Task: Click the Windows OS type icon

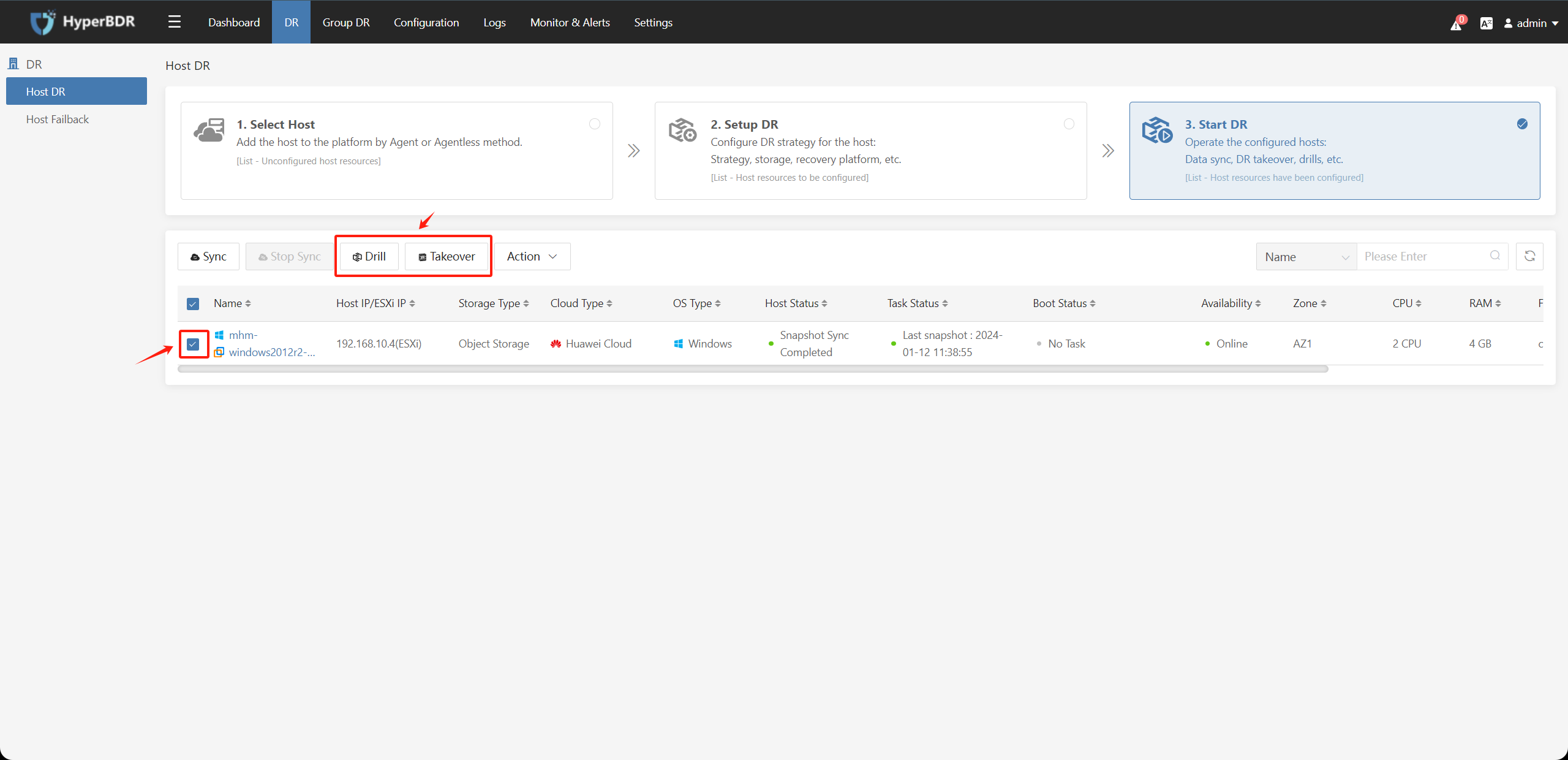Action: (679, 344)
